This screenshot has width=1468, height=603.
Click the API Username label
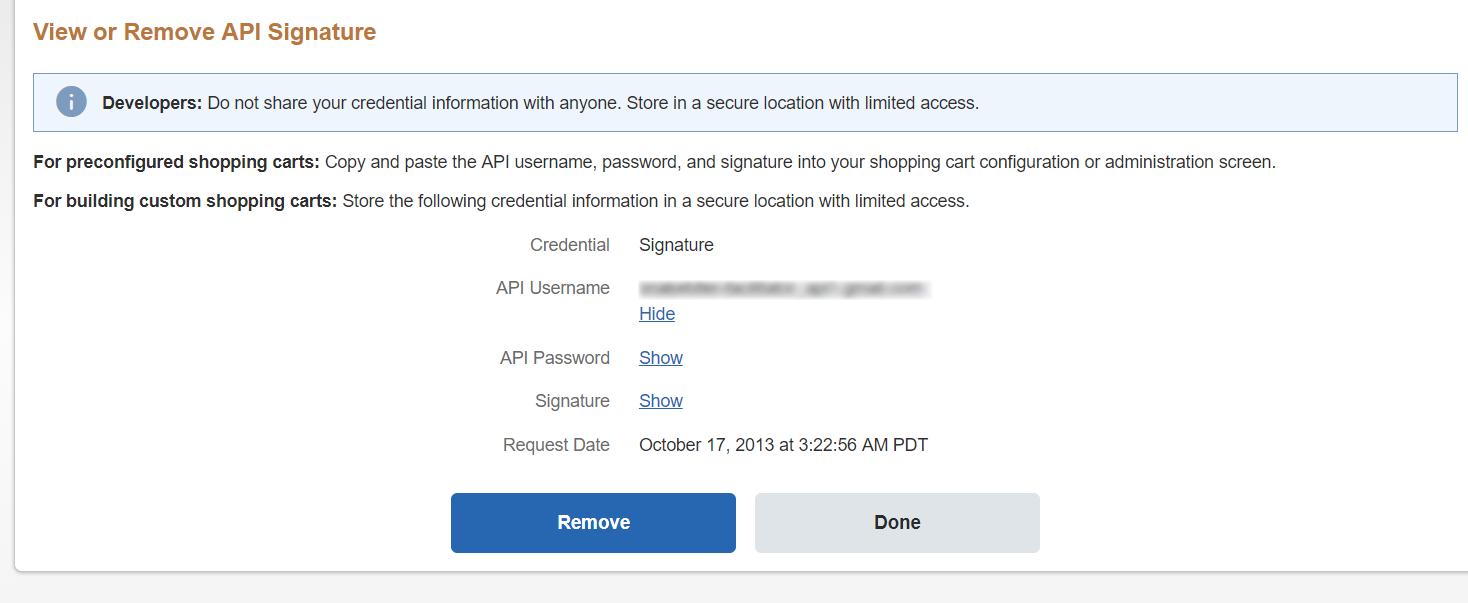pyautogui.click(x=552, y=288)
